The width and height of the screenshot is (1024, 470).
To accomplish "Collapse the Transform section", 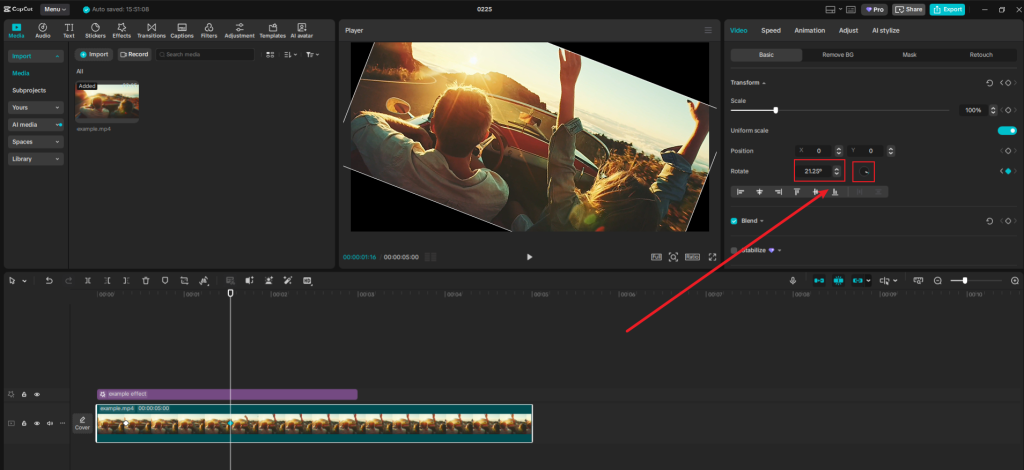I will click(764, 83).
